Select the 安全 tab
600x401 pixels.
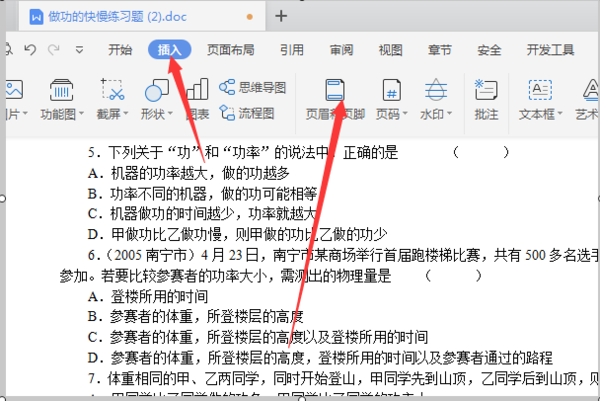(x=489, y=50)
